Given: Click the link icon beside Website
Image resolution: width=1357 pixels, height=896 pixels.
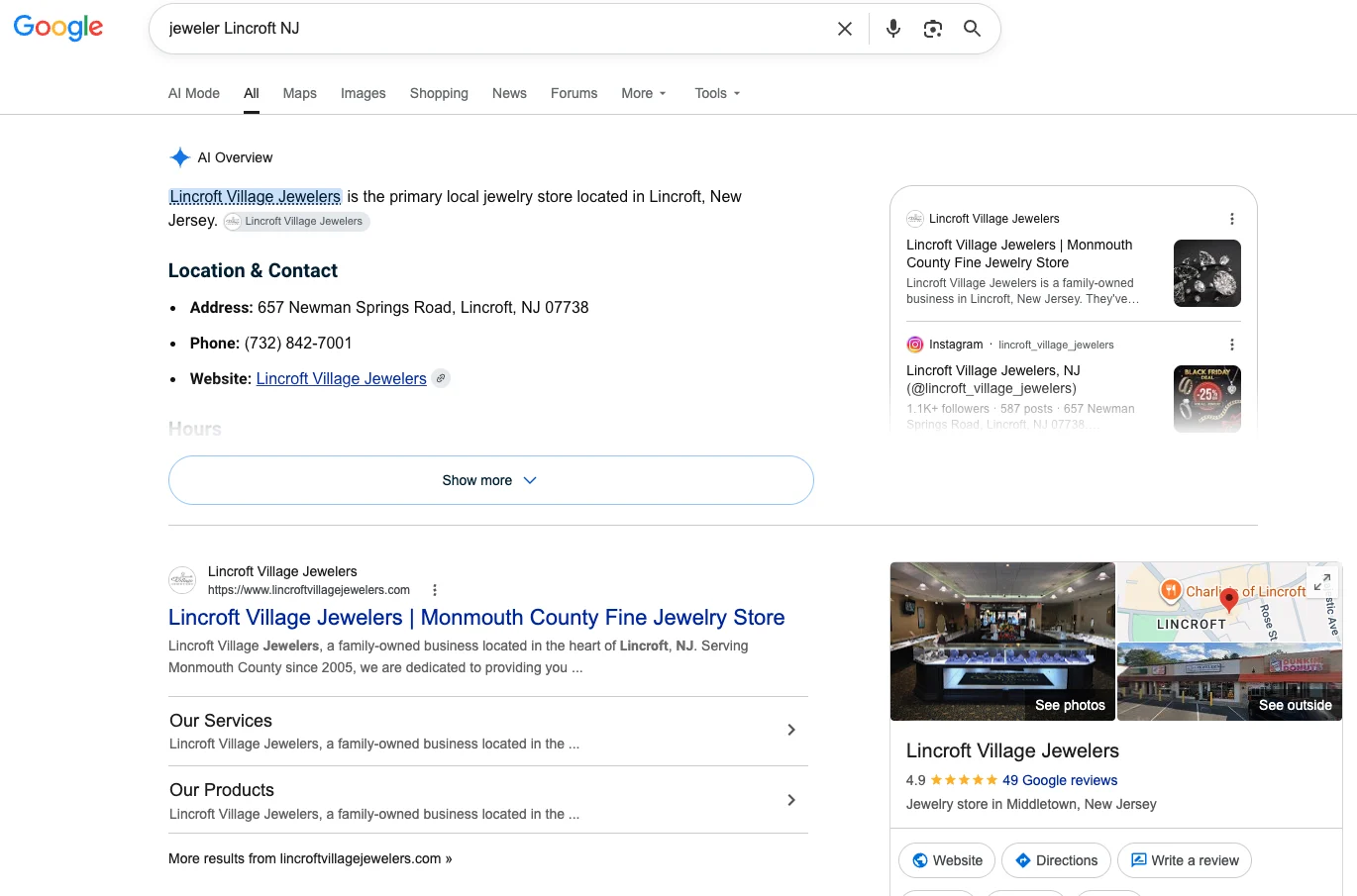Looking at the screenshot, I should (x=441, y=378).
